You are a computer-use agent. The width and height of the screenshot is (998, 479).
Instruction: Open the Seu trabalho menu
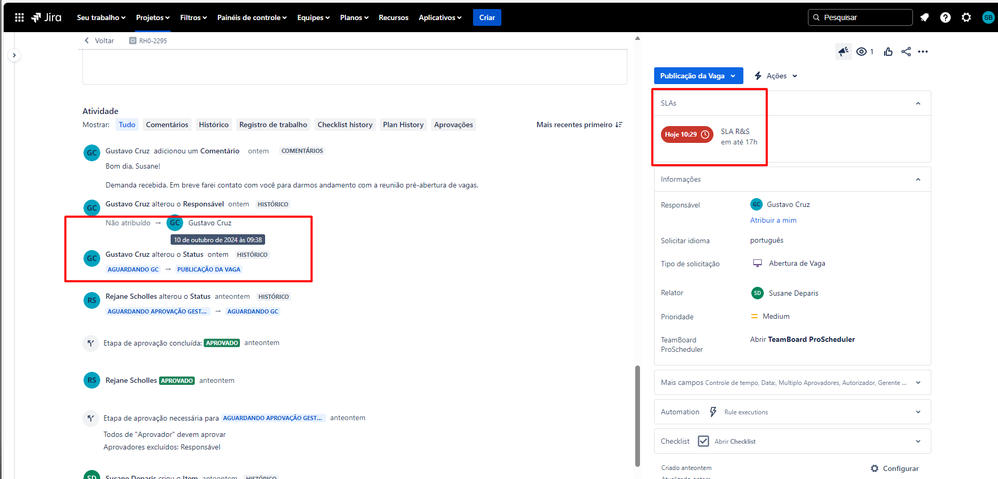tap(101, 18)
